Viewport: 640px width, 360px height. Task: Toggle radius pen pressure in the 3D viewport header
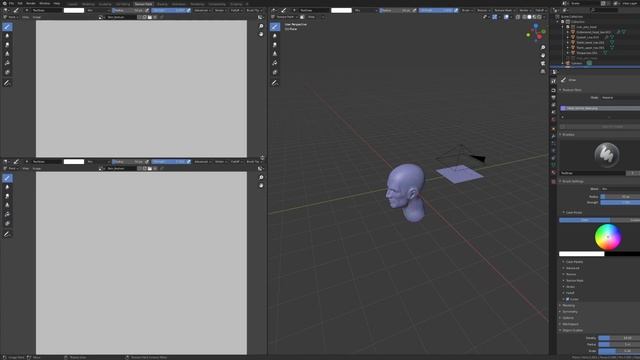[x=415, y=10]
